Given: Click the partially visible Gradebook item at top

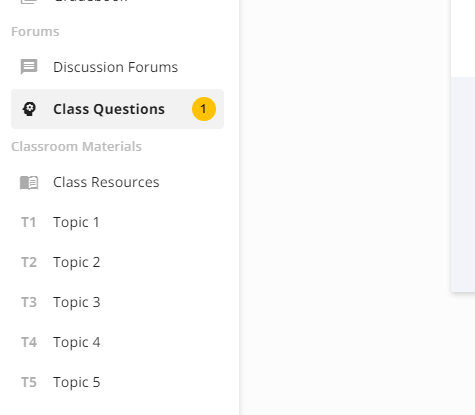Looking at the screenshot, I should (91, 1).
